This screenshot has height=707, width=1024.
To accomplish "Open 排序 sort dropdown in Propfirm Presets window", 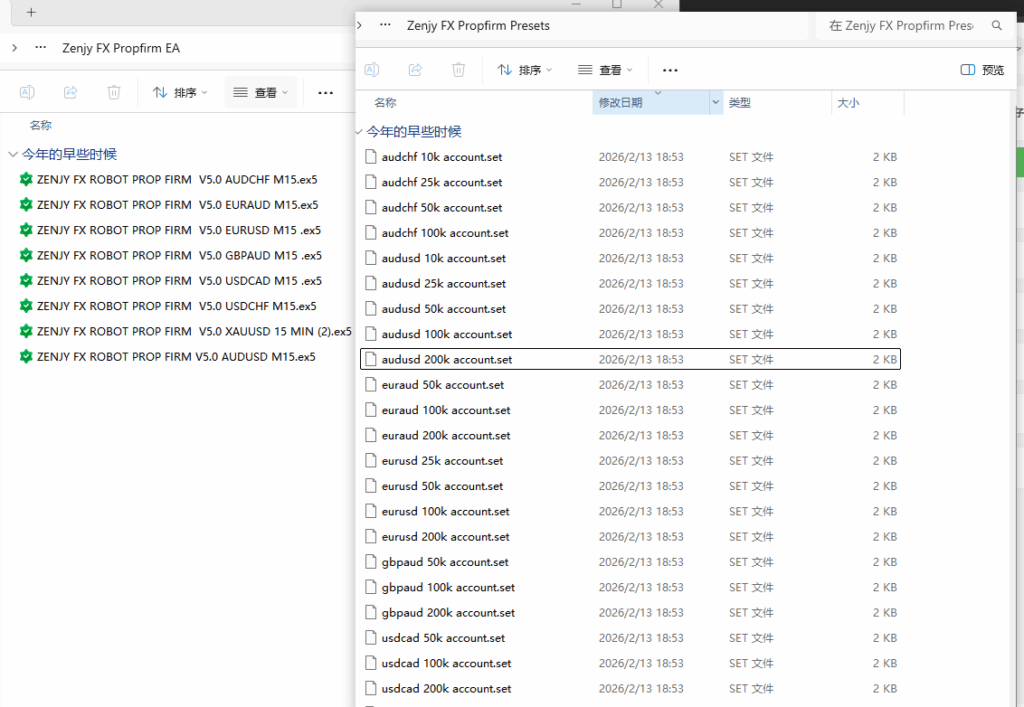I will (x=524, y=70).
